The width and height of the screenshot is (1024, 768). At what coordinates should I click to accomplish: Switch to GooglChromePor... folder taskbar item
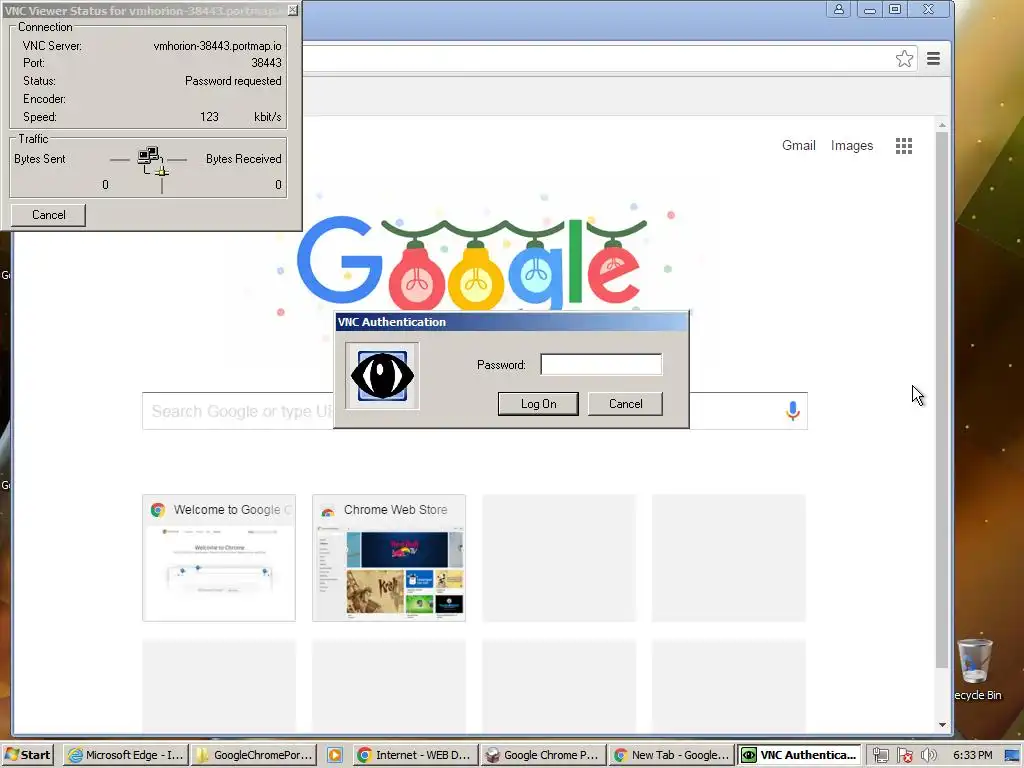(x=255, y=755)
